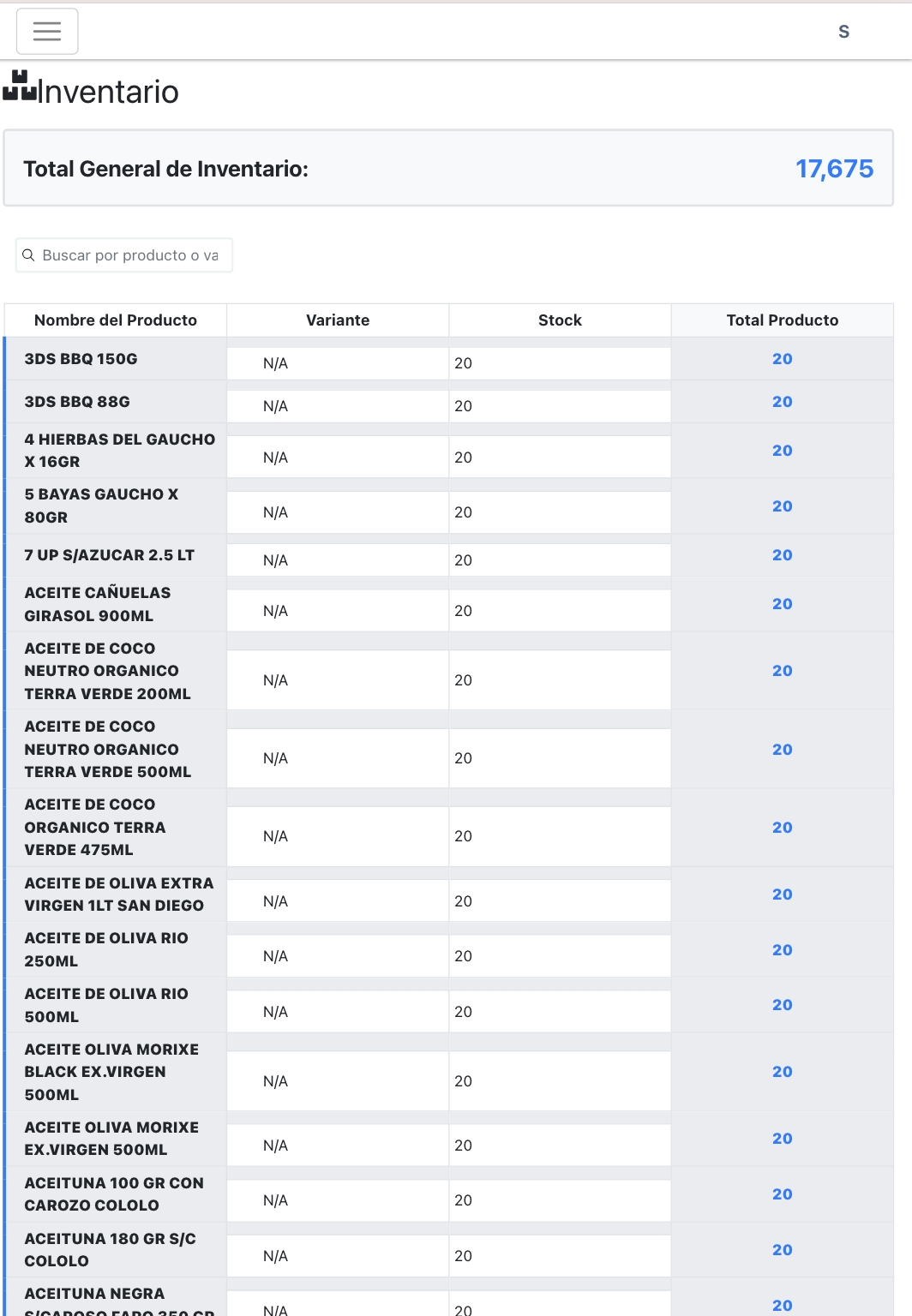Screen dimensions: 912x1316
Task: Click the Stock column header
Action: click(x=560, y=320)
